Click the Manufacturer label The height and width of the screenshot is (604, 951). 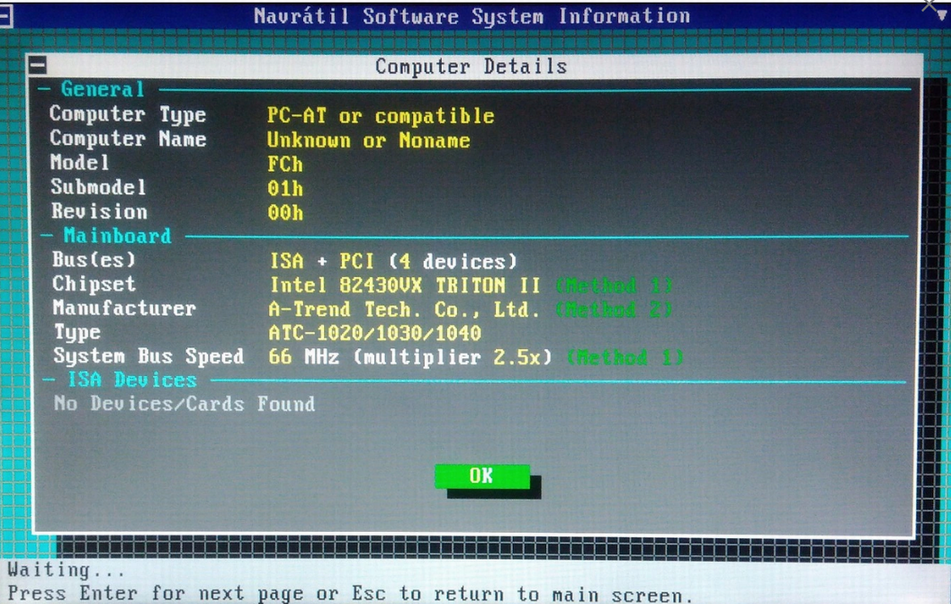click(124, 308)
